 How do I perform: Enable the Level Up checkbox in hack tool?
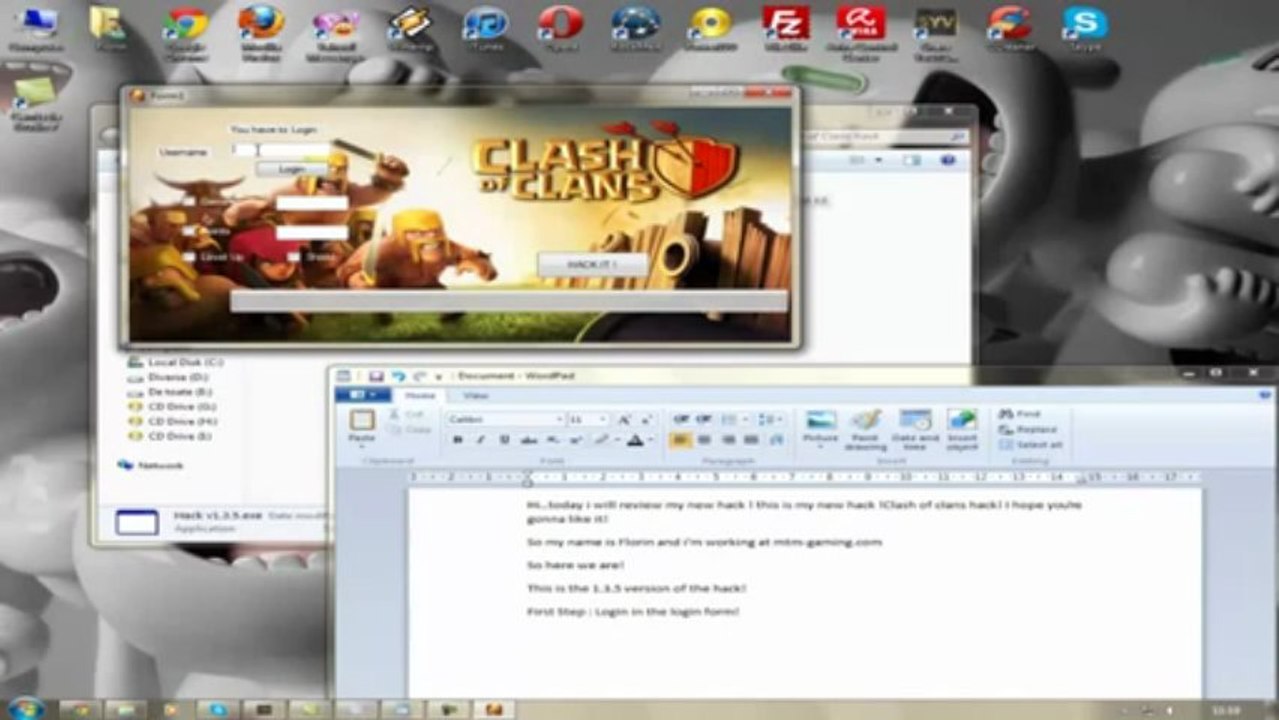[189, 257]
